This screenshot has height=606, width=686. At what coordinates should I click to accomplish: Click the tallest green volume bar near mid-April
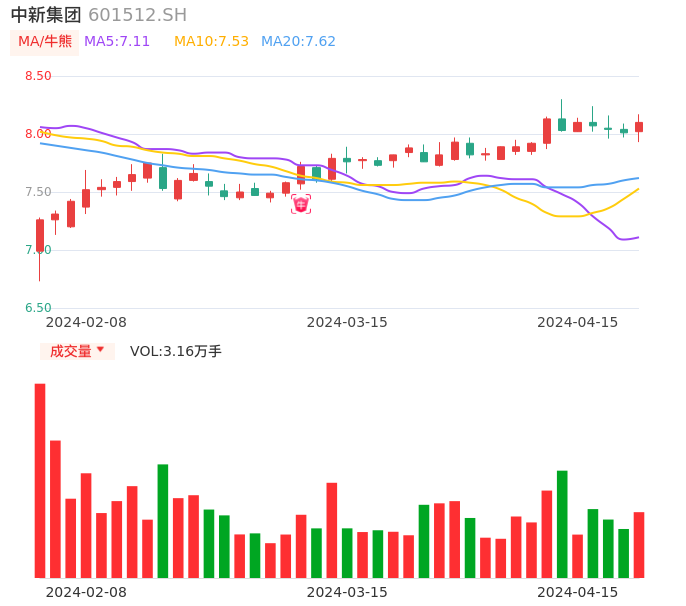coord(562,523)
